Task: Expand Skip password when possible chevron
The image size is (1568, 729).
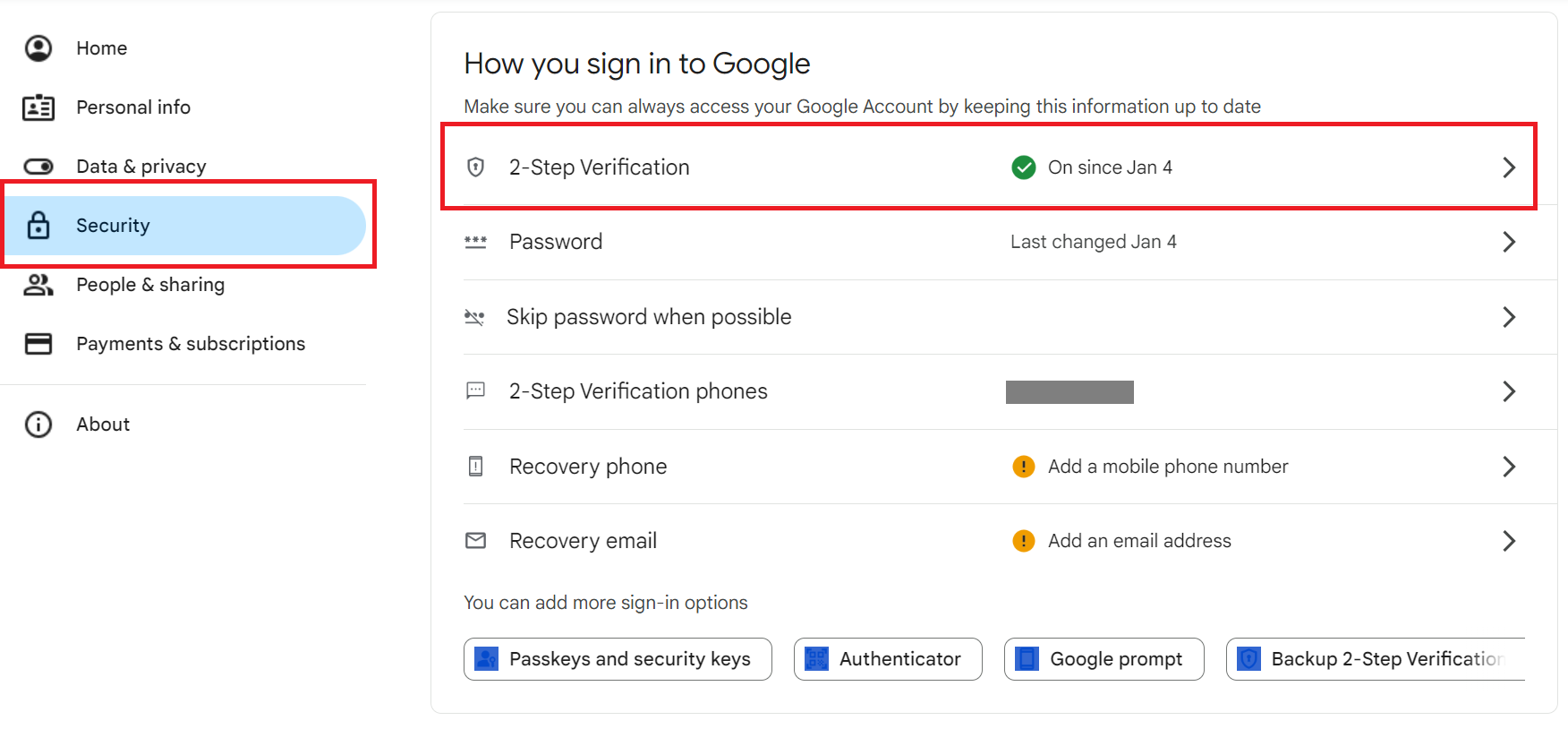Action: [x=1509, y=317]
